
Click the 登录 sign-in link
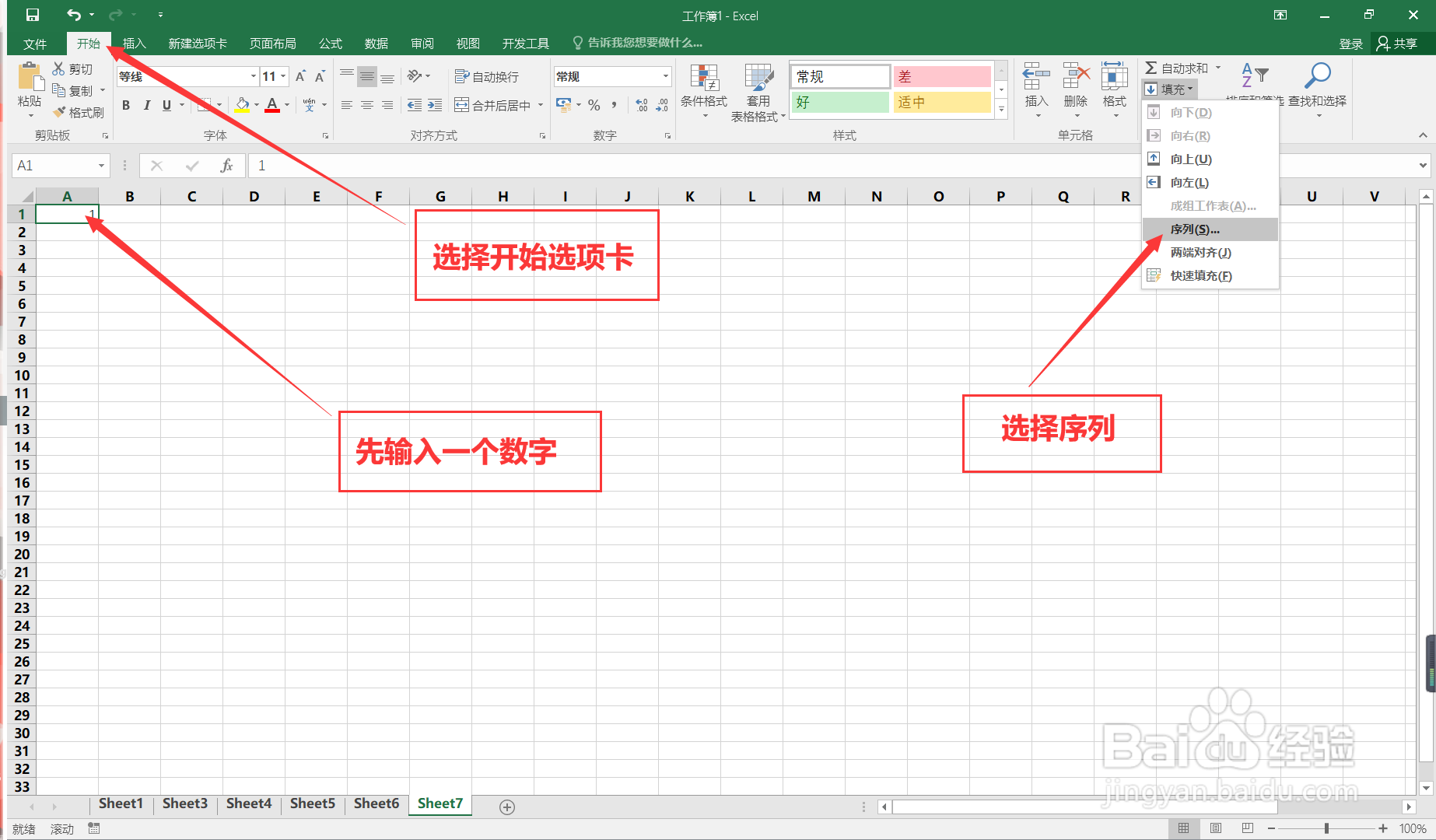(1351, 43)
